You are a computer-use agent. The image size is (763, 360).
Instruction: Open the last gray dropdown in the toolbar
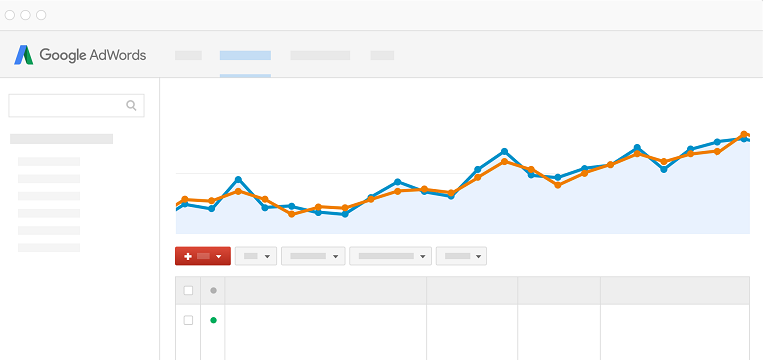click(x=461, y=256)
